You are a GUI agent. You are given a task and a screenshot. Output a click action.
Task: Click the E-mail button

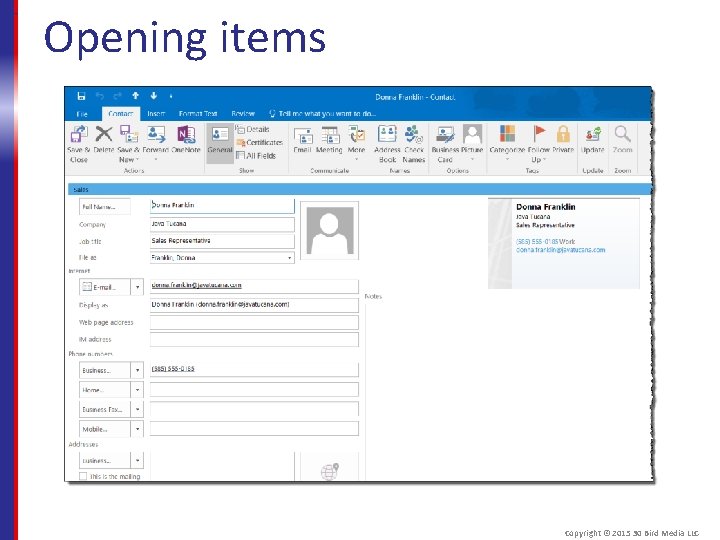(105, 287)
